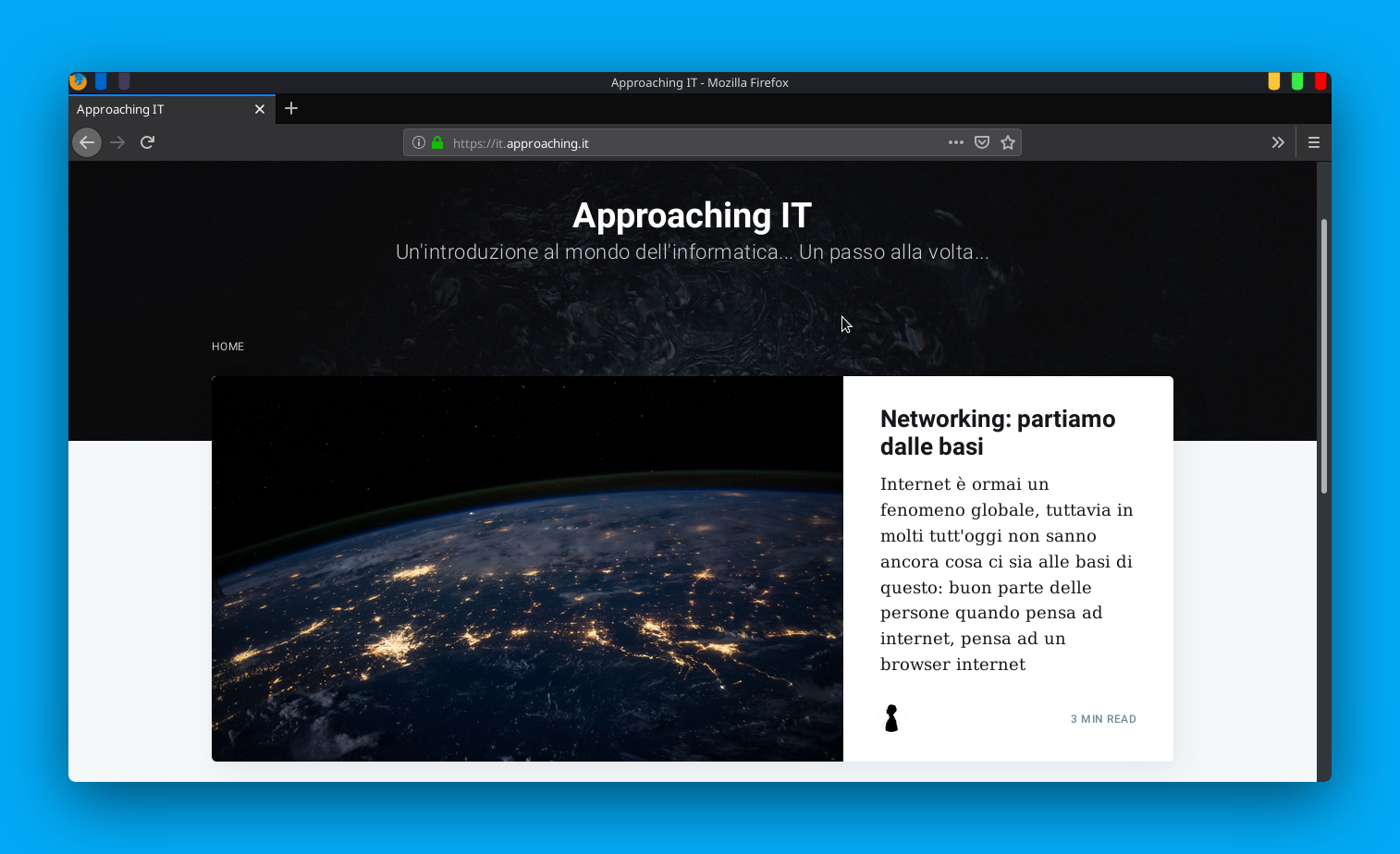
Task: Click the Earth at night article image
Action: 527,568
